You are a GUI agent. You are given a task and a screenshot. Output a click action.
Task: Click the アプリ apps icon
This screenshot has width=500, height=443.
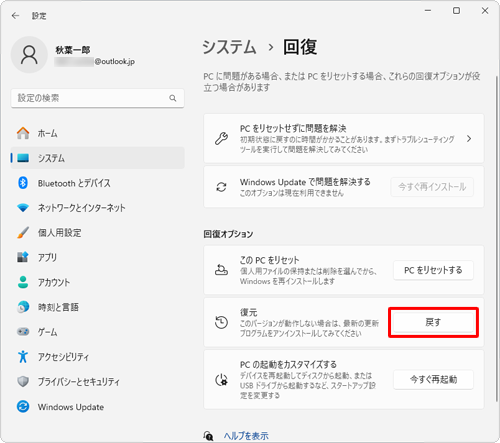click(x=23, y=257)
